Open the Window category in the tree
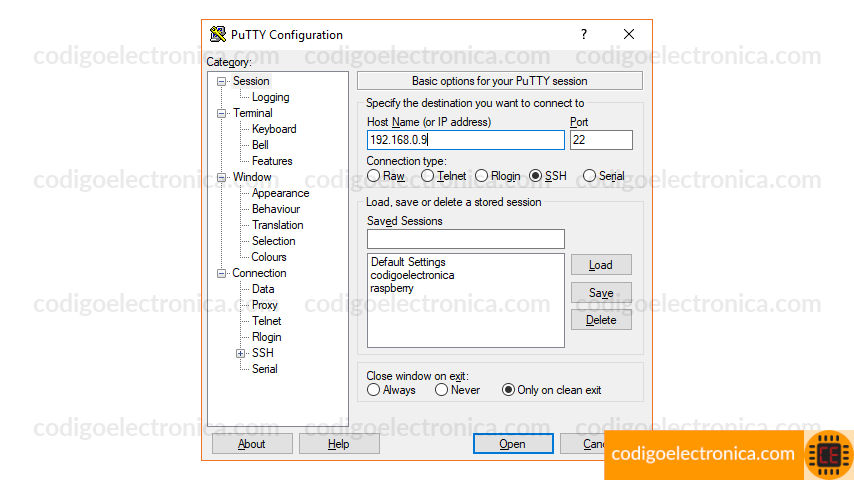 coord(252,177)
